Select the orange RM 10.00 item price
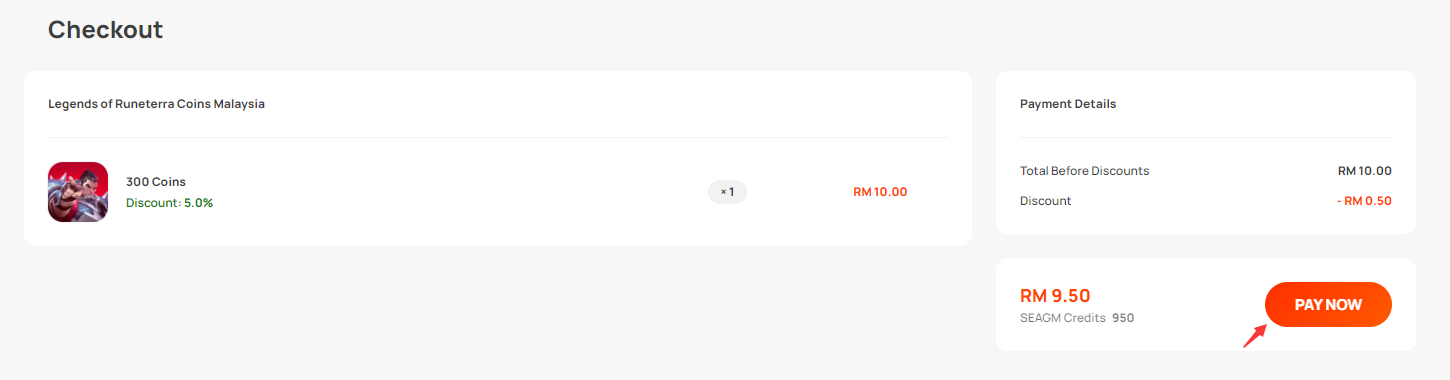 880,192
